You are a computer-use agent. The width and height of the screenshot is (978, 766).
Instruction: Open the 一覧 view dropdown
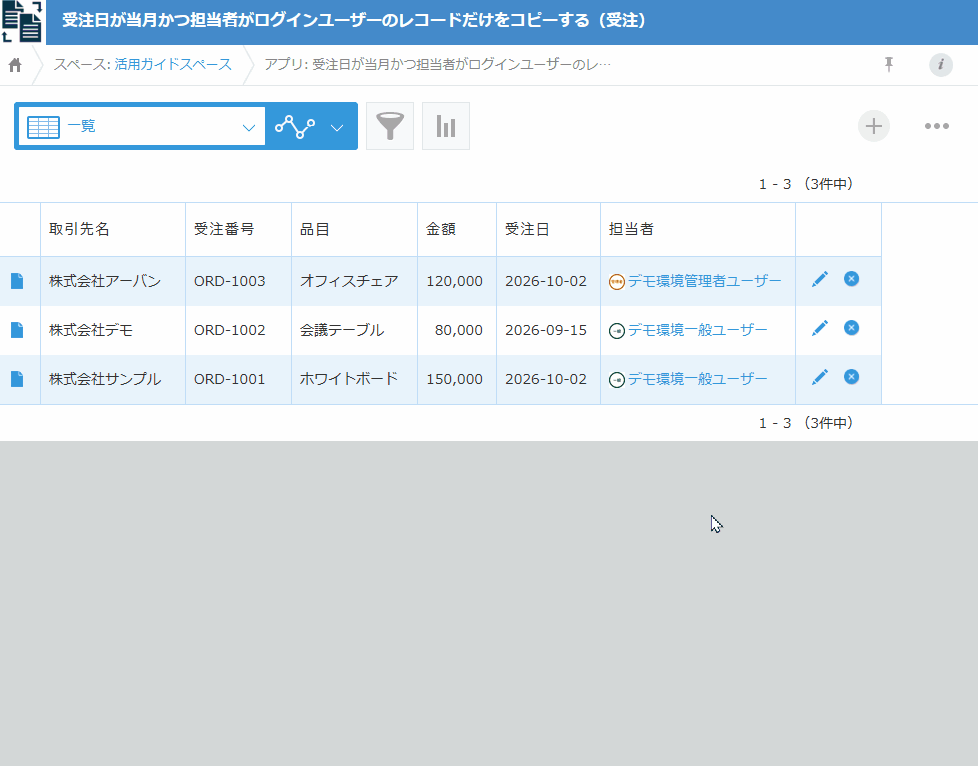142,127
